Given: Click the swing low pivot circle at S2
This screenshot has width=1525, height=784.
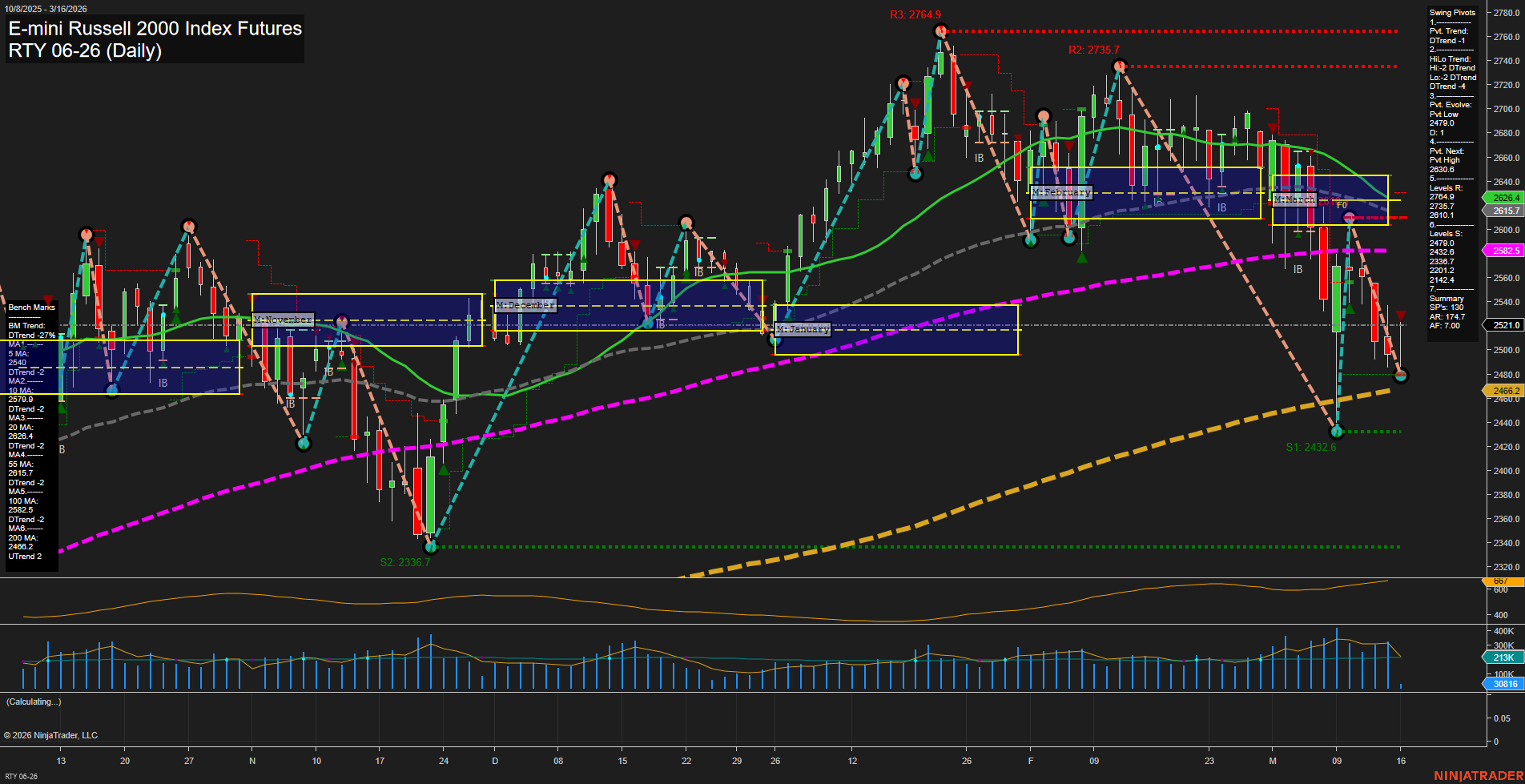Looking at the screenshot, I should pyautogui.click(x=431, y=546).
